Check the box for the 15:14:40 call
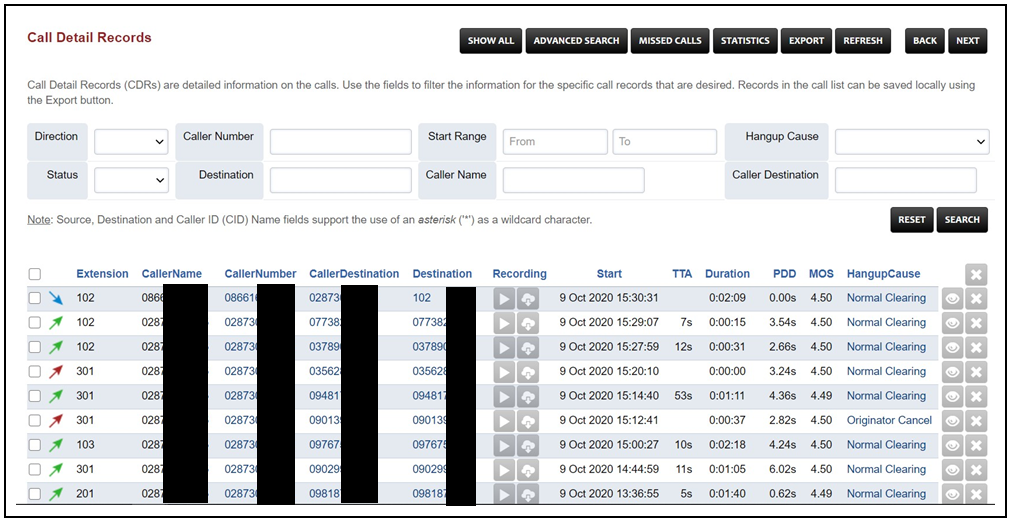 (x=35, y=396)
